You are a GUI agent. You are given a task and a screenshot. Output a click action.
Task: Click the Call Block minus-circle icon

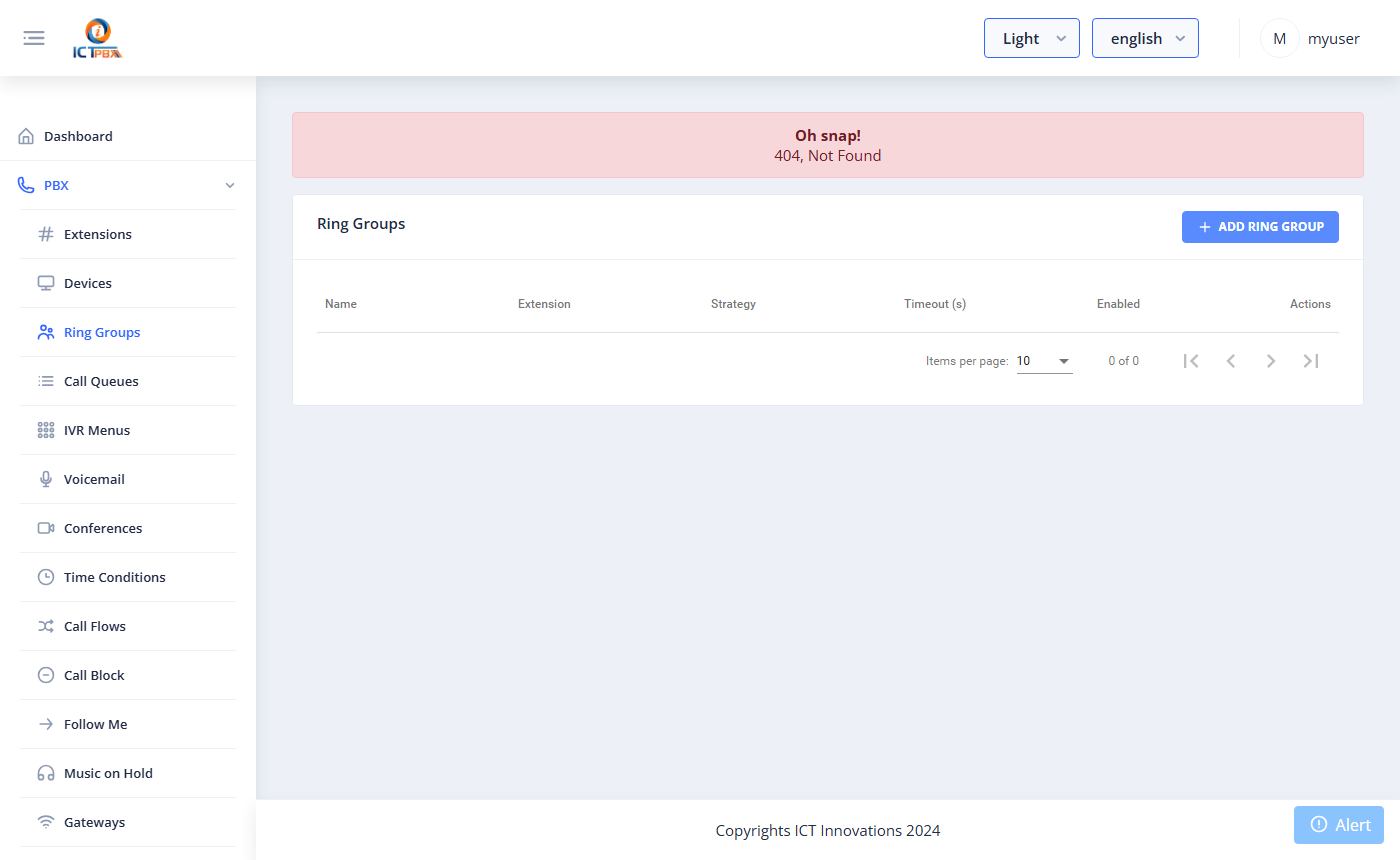pos(46,675)
